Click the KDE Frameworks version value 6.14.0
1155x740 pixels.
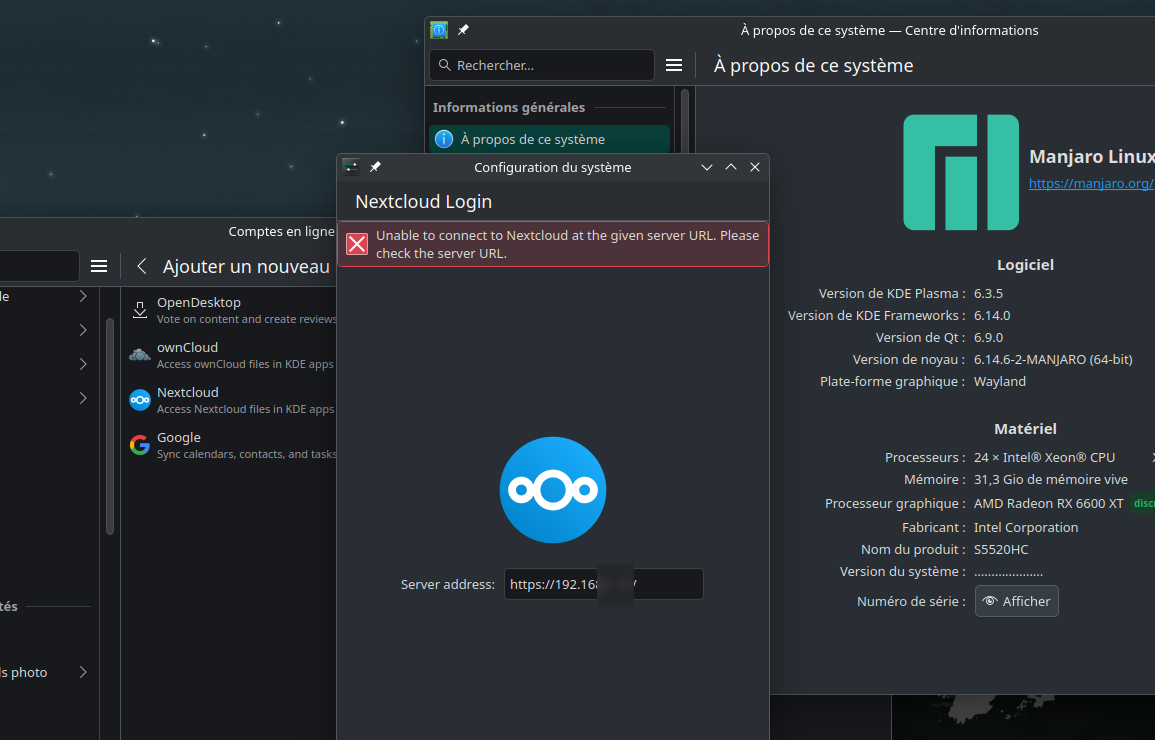click(x=992, y=315)
